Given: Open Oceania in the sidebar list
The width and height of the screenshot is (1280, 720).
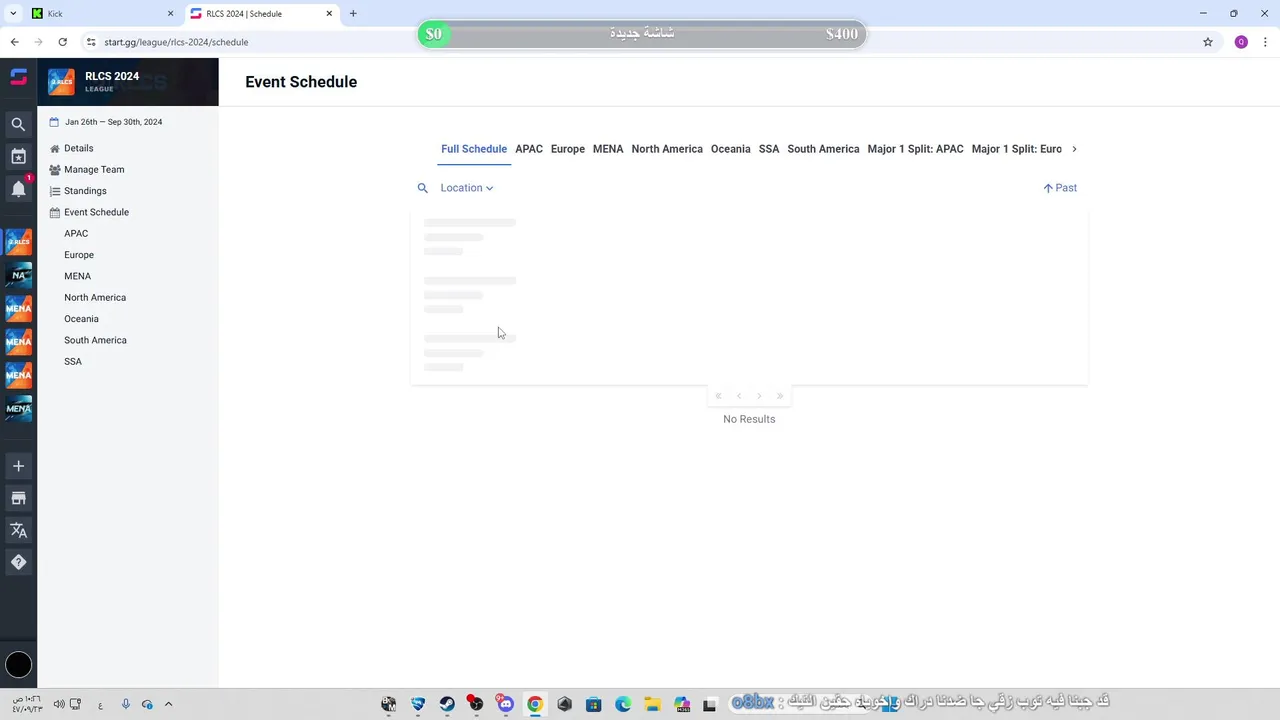Looking at the screenshot, I should point(81,319).
